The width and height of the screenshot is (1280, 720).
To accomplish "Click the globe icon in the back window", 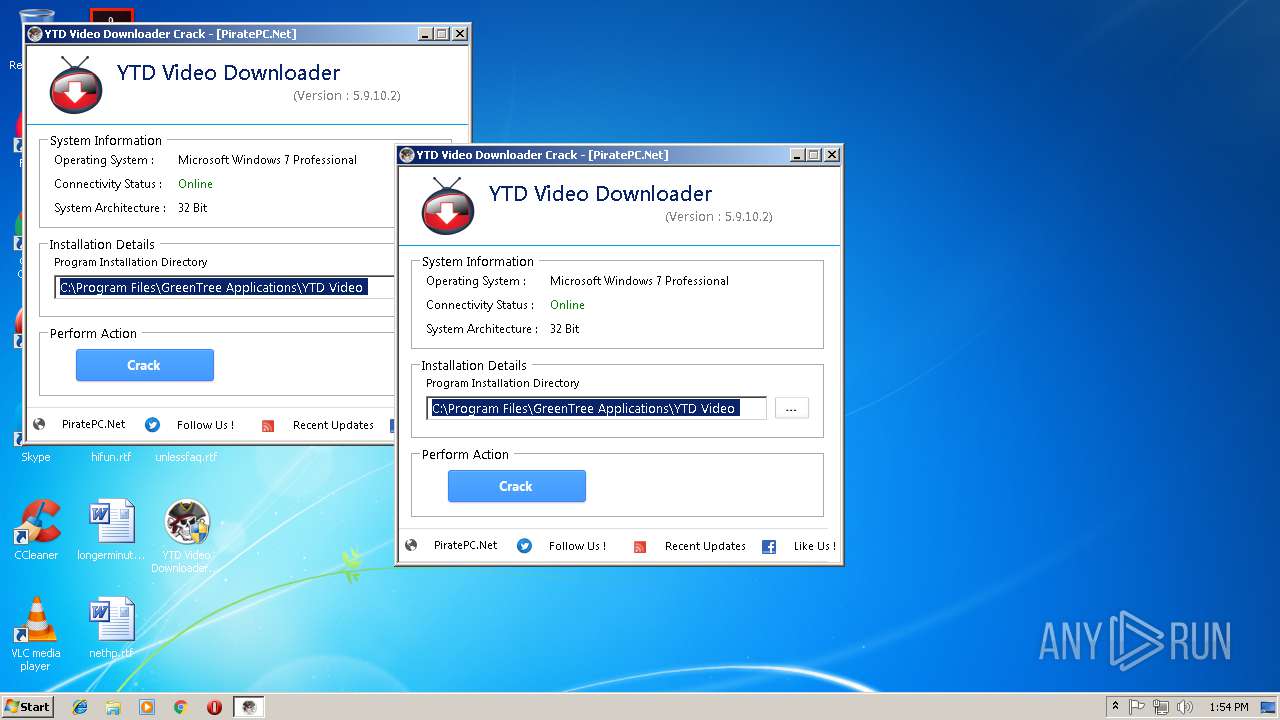I will point(39,424).
